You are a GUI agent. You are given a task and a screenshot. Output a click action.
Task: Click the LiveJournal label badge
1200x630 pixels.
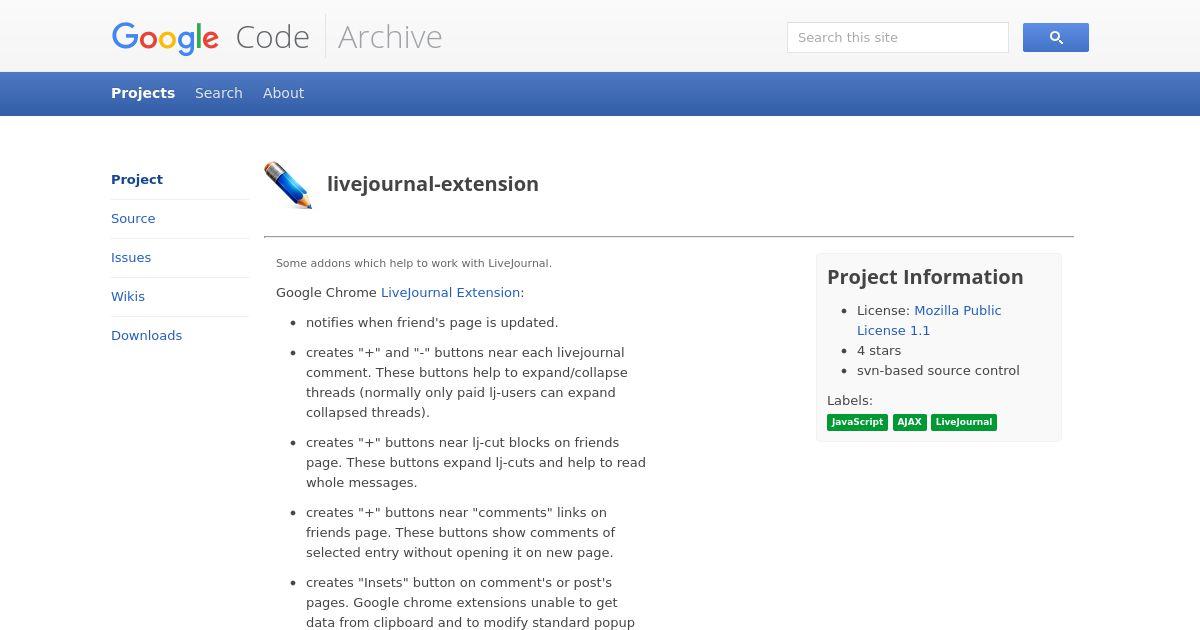(964, 422)
